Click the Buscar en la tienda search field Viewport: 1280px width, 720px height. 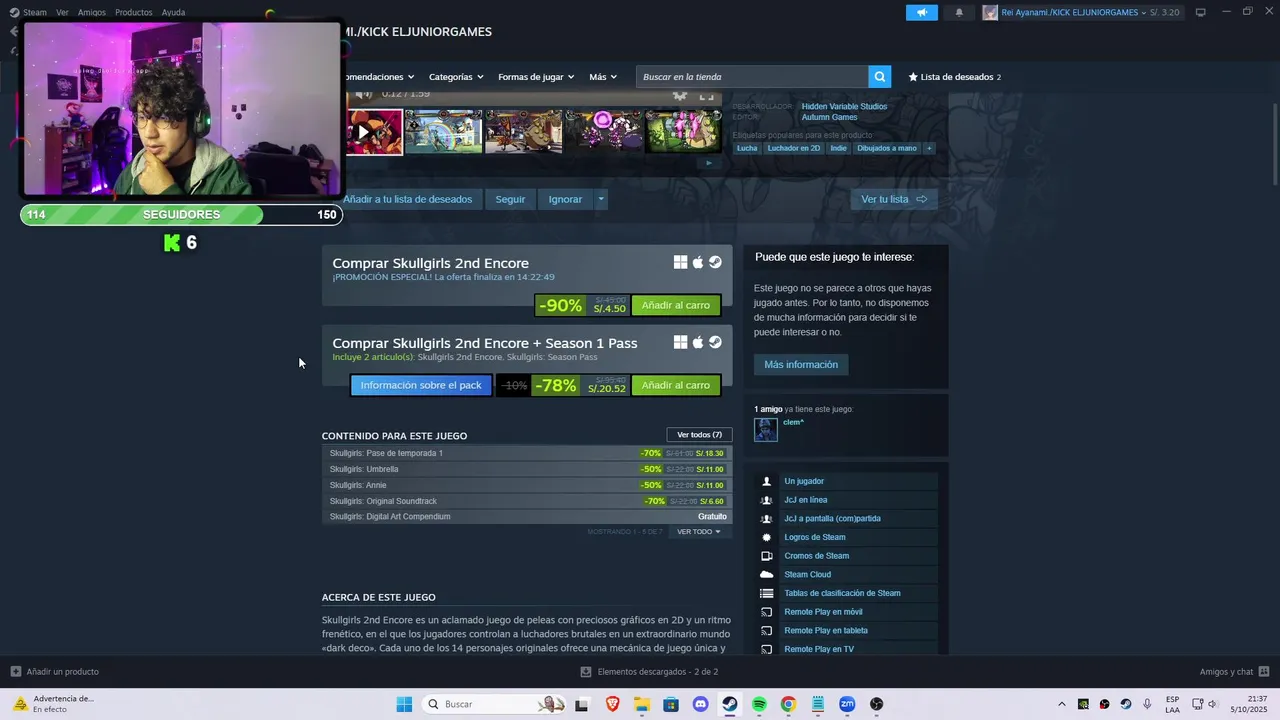pos(752,77)
